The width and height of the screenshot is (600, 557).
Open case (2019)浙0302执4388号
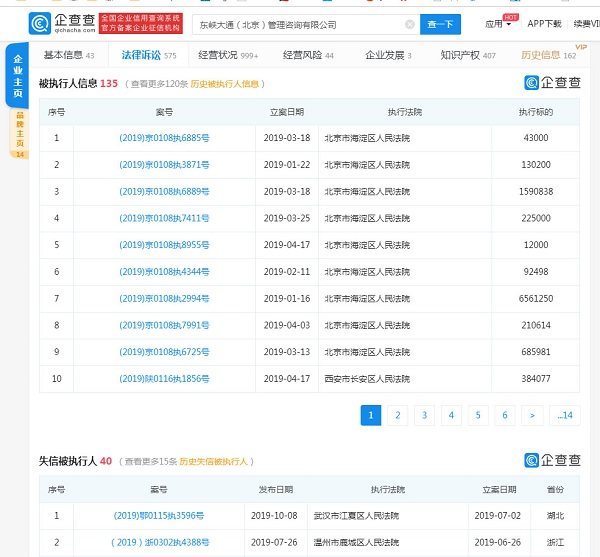[x=160, y=542]
